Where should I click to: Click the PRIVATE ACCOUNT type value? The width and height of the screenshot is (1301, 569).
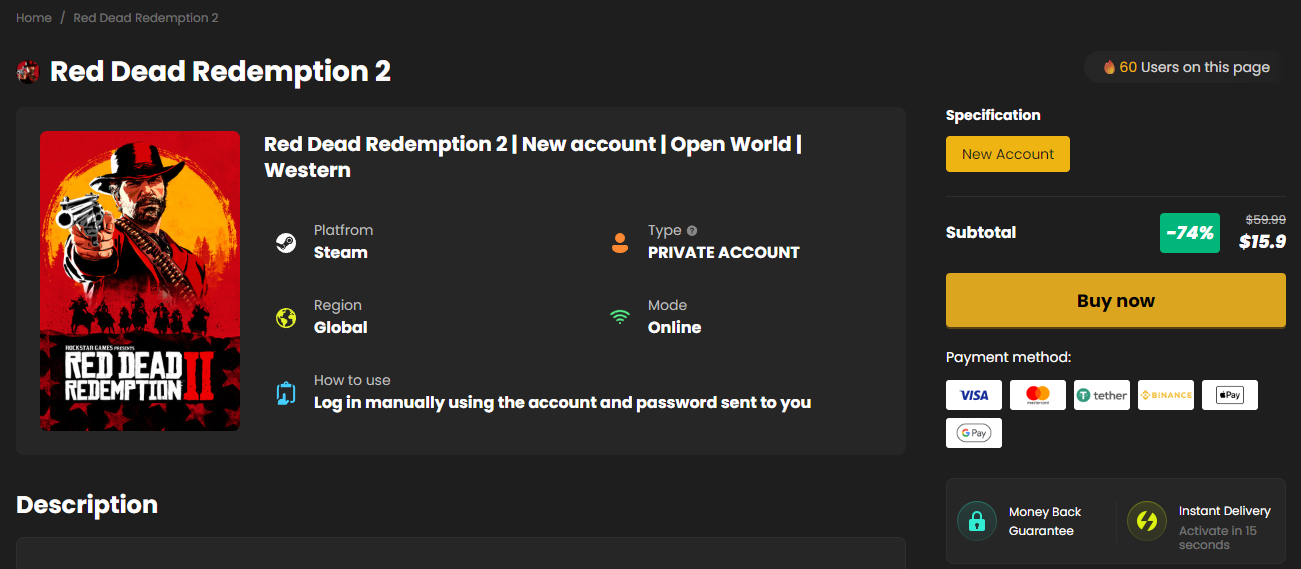pyautogui.click(x=724, y=253)
